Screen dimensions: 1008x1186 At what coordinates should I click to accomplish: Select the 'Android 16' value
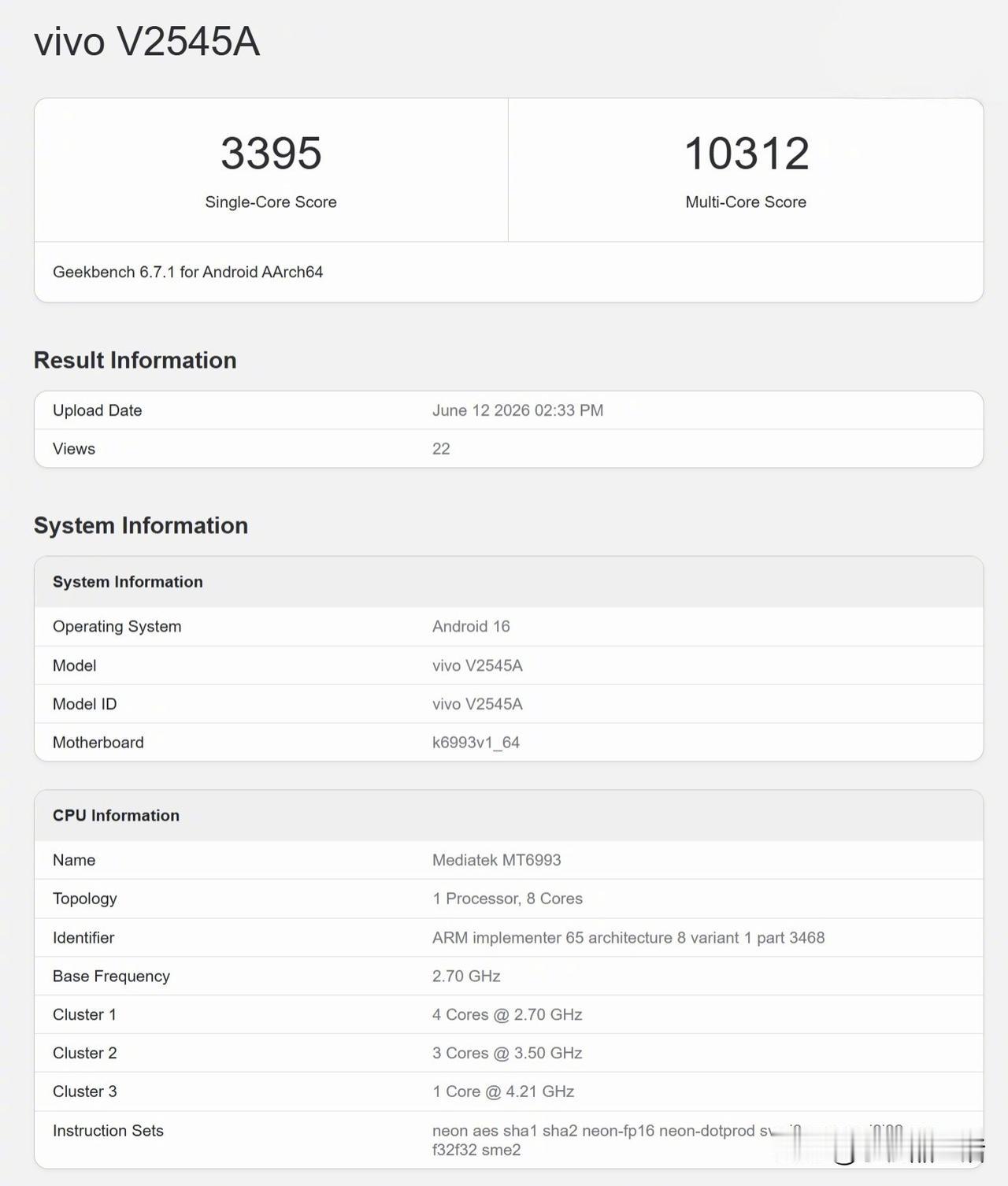click(x=471, y=626)
